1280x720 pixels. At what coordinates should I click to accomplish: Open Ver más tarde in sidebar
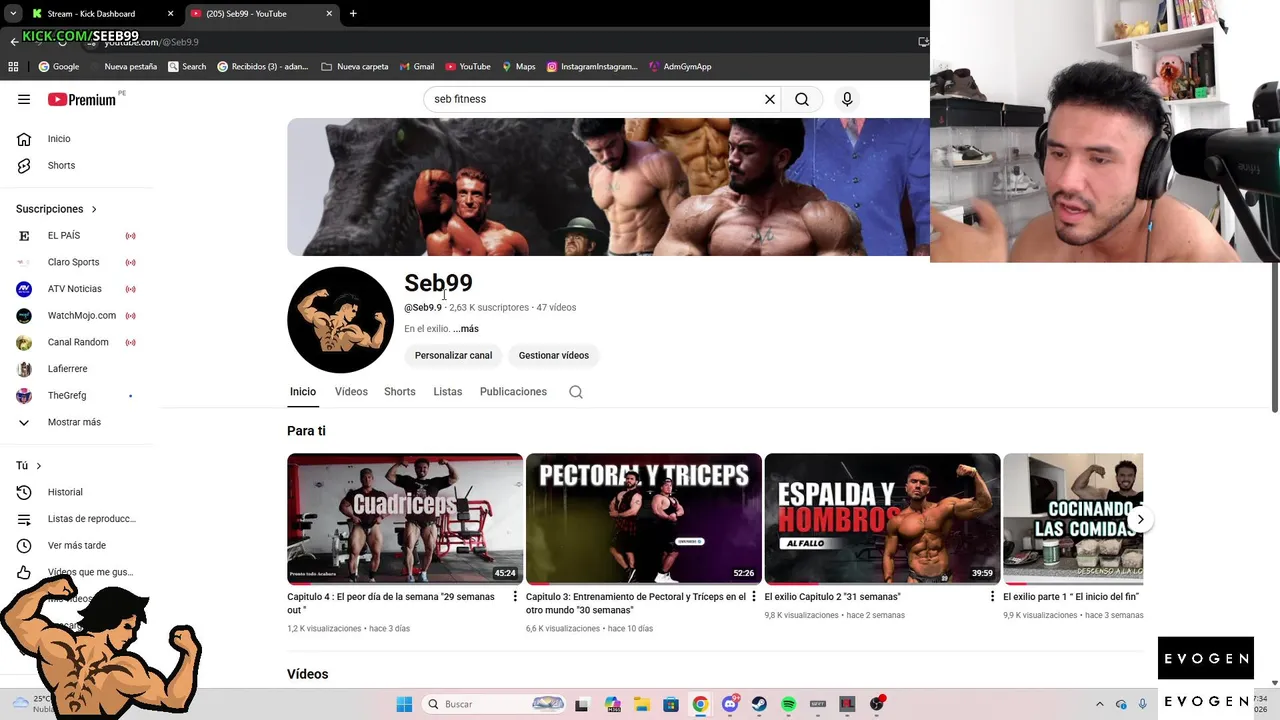76,545
